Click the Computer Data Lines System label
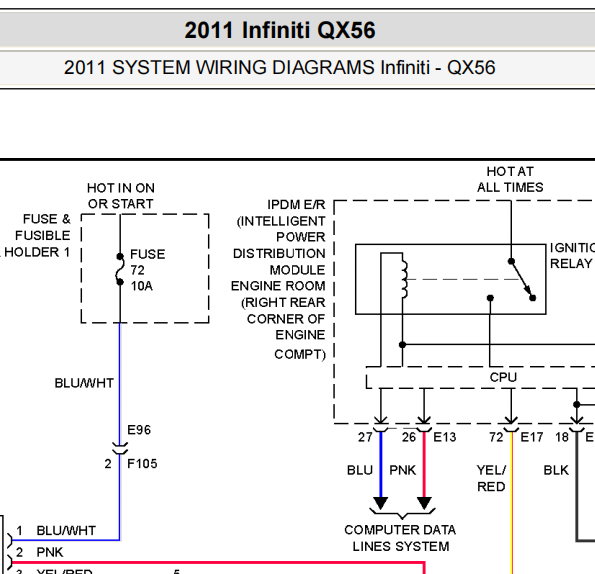595x574 pixels. (400, 538)
